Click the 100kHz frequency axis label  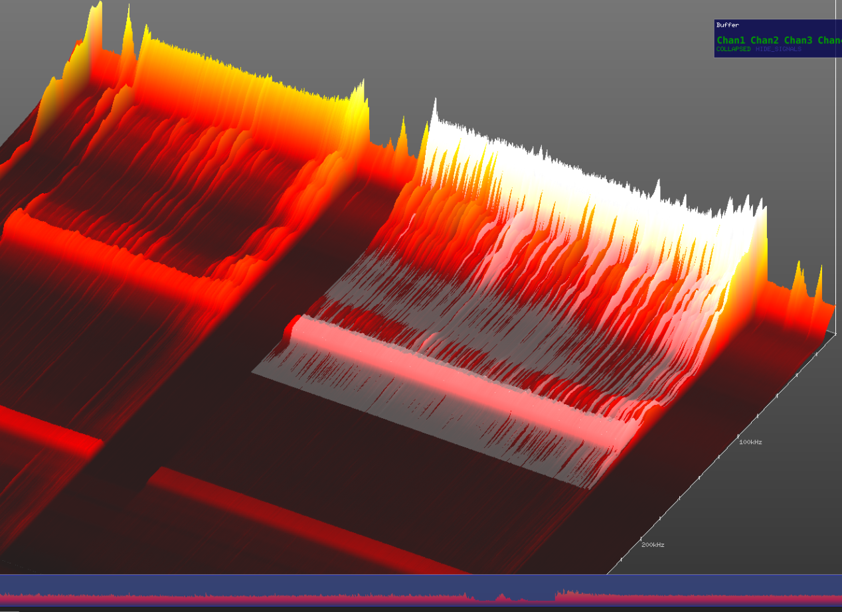pos(750,441)
